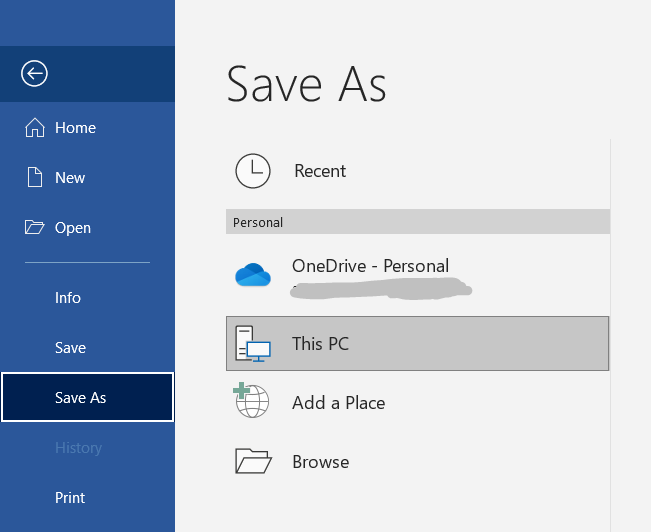
Task: Select the New label in sidebar
Action: [70, 178]
